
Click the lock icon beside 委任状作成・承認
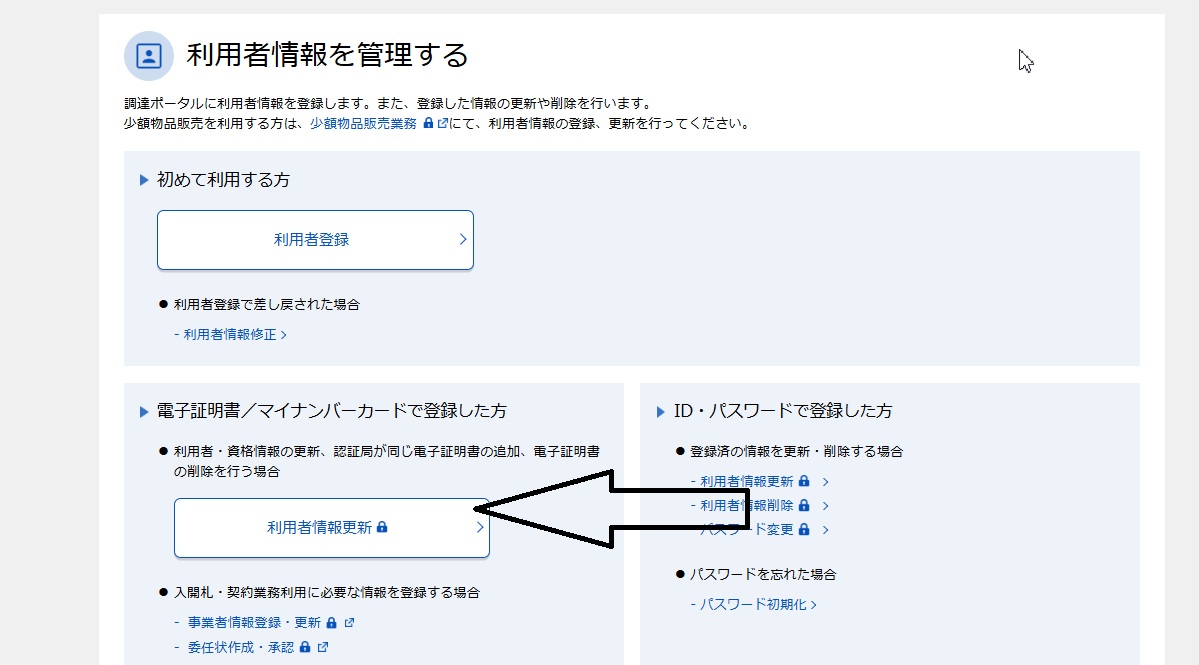tap(305, 647)
